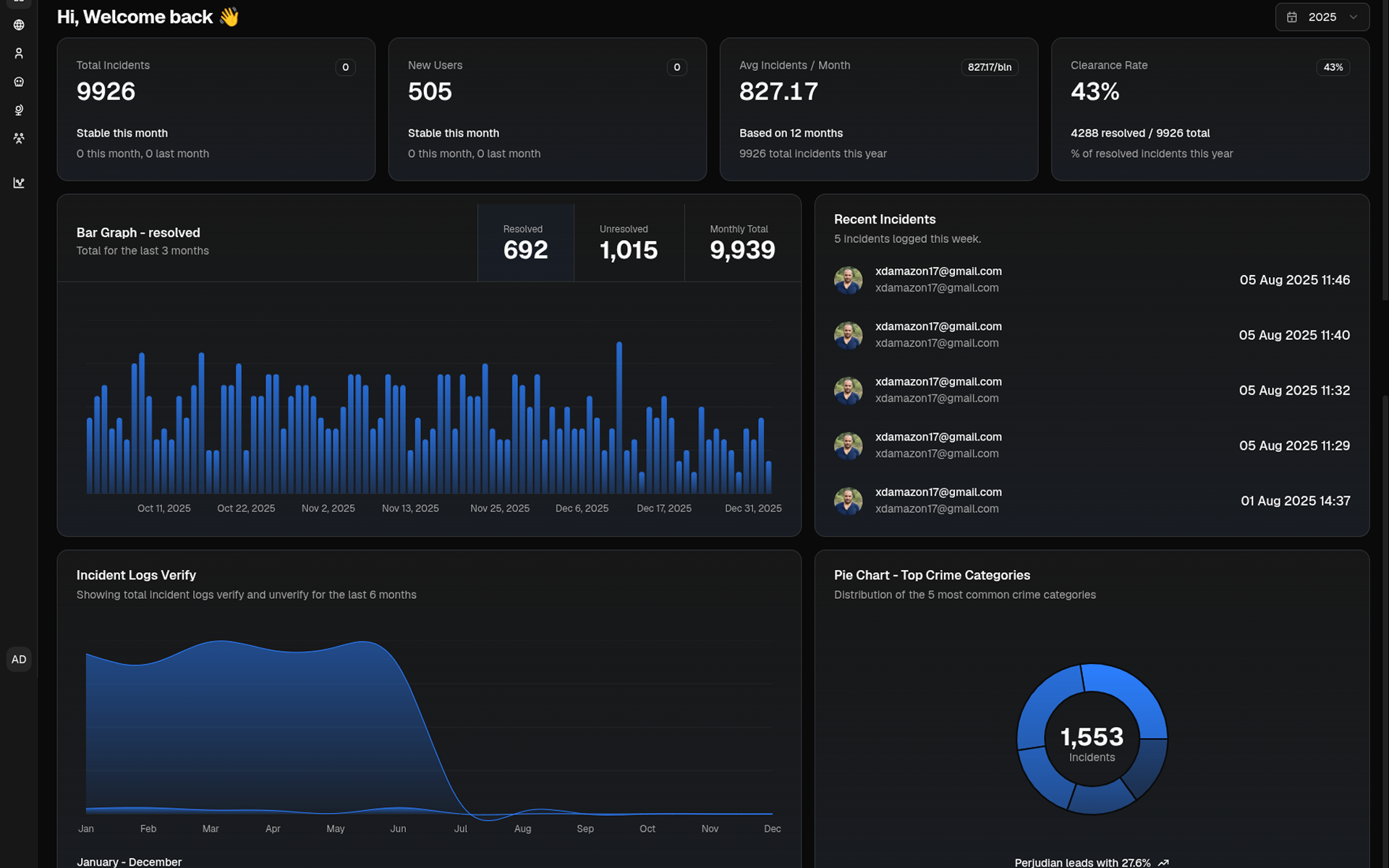Click the trending-up arrow beside Perjudian text
The width and height of the screenshot is (1389, 868).
point(1163,862)
